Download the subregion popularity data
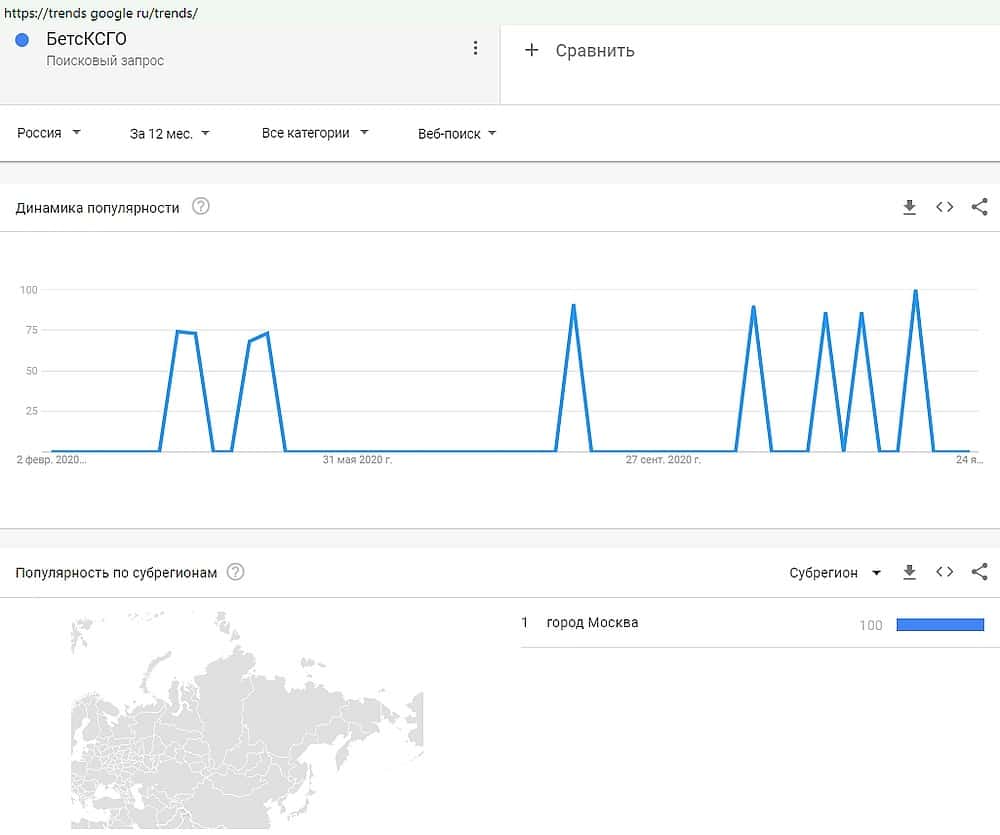Screen dimensions: 1000x835 [909, 572]
